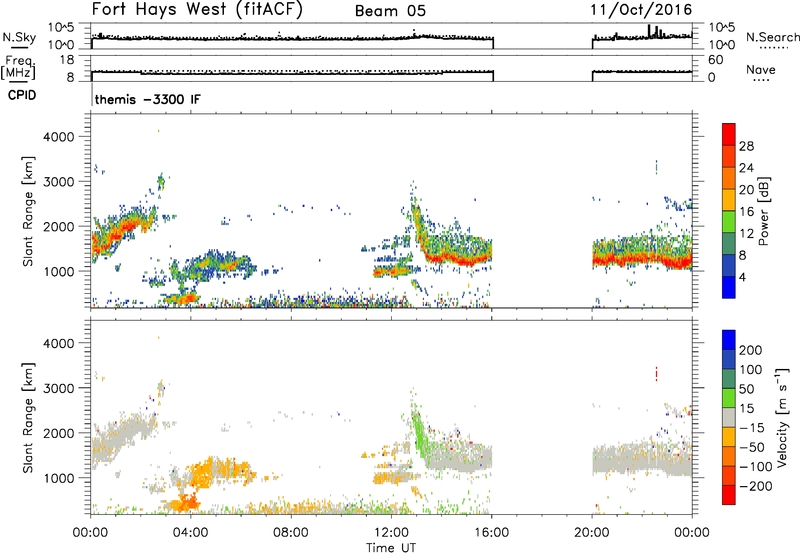The width and height of the screenshot is (800, 554).
Task: Click the date "11/Oct/2016"
Action: (641, 10)
